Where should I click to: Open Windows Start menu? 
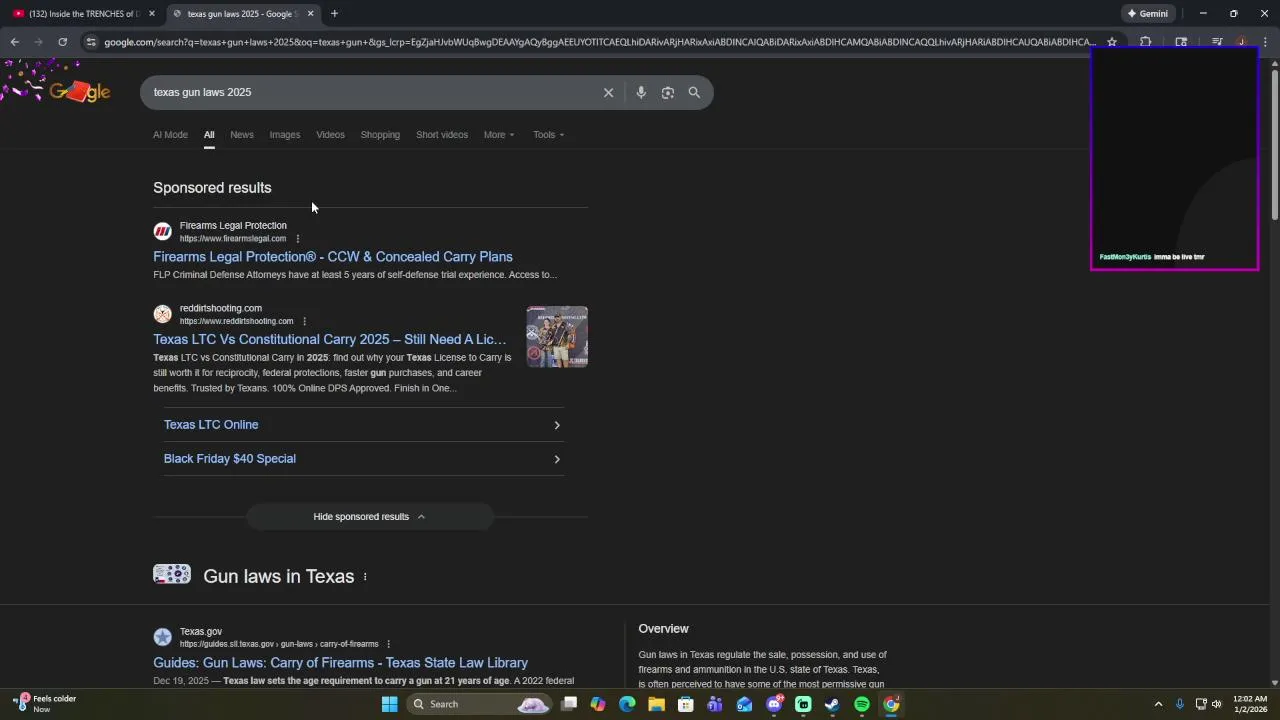[x=389, y=704]
